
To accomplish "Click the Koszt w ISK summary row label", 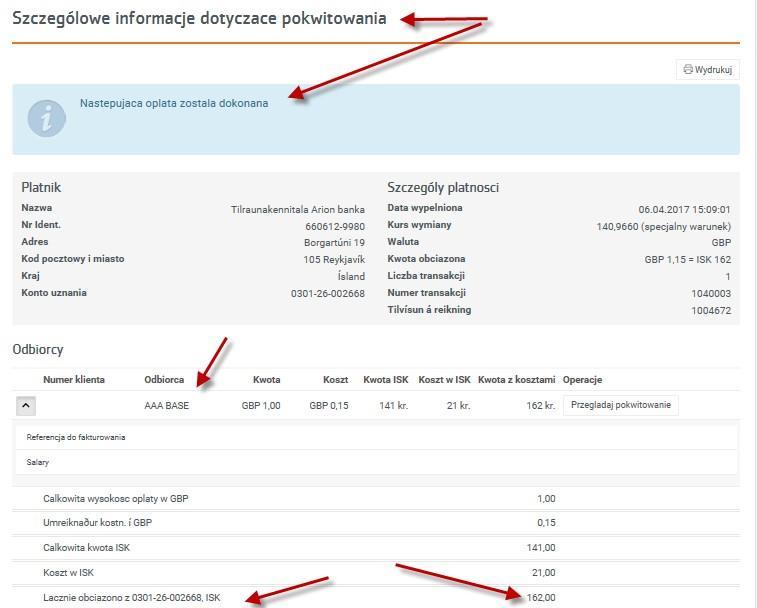I will pyautogui.click(x=68, y=573).
